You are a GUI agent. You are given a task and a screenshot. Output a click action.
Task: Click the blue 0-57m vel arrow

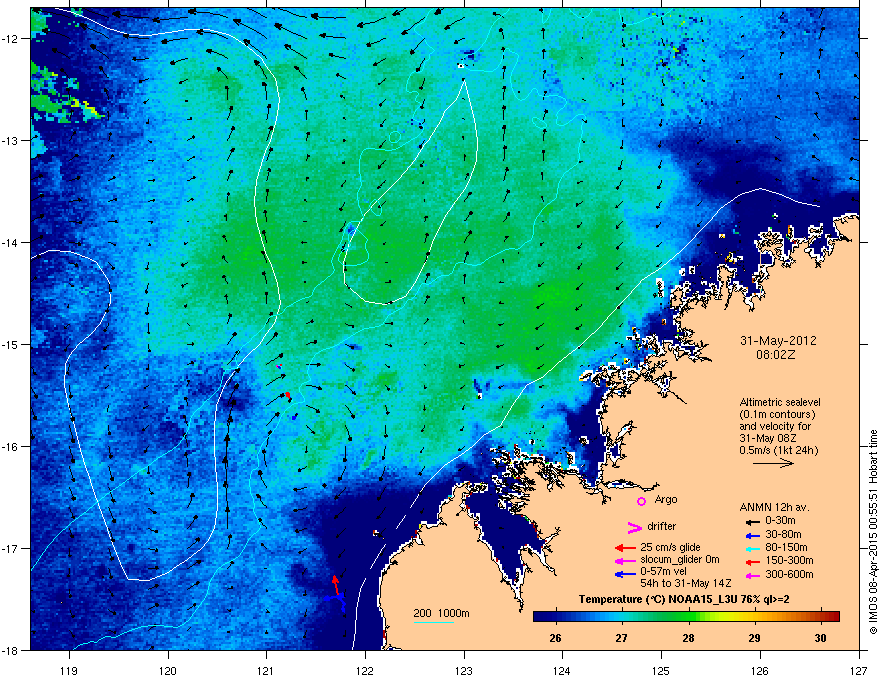point(625,574)
